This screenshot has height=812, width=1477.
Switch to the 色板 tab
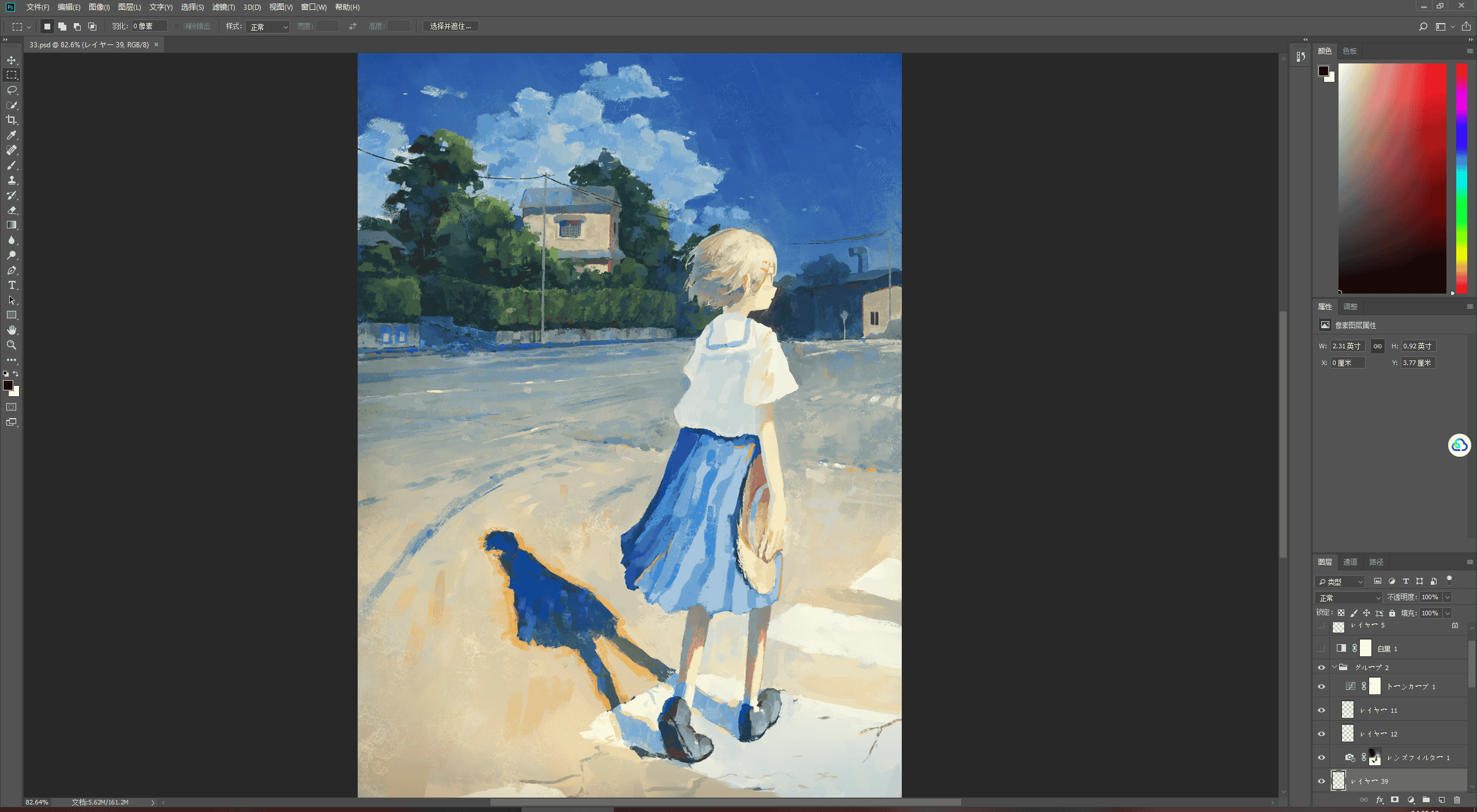(x=1349, y=51)
